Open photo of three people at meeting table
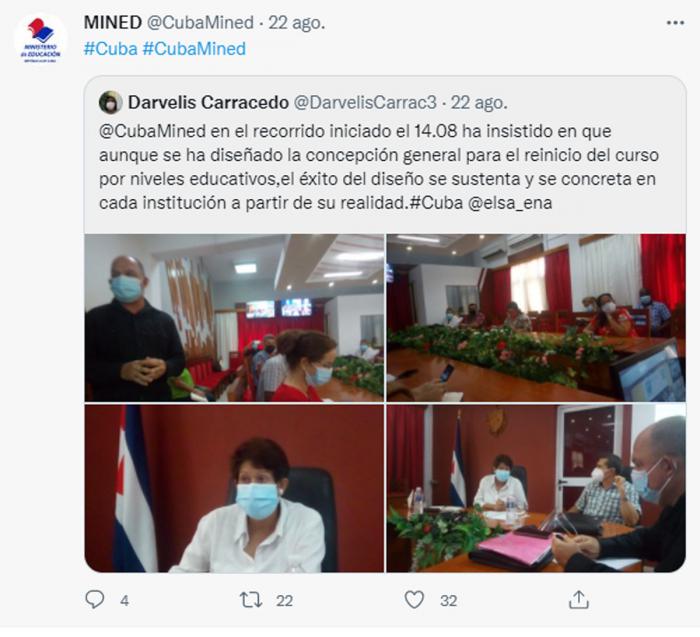Viewport: 700px width, 637px height. tap(536, 488)
